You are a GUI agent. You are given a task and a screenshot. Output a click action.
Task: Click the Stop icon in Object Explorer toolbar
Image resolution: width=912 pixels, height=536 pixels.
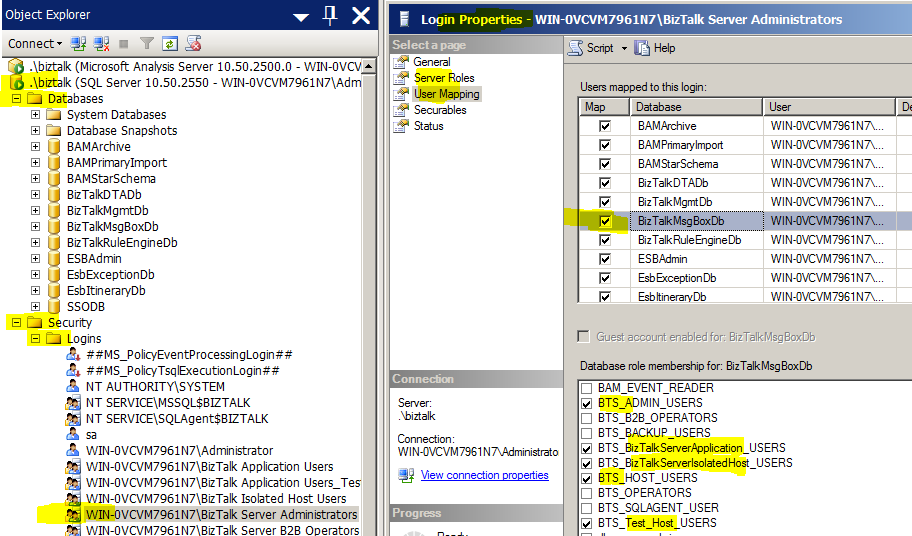tap(123, 44)
